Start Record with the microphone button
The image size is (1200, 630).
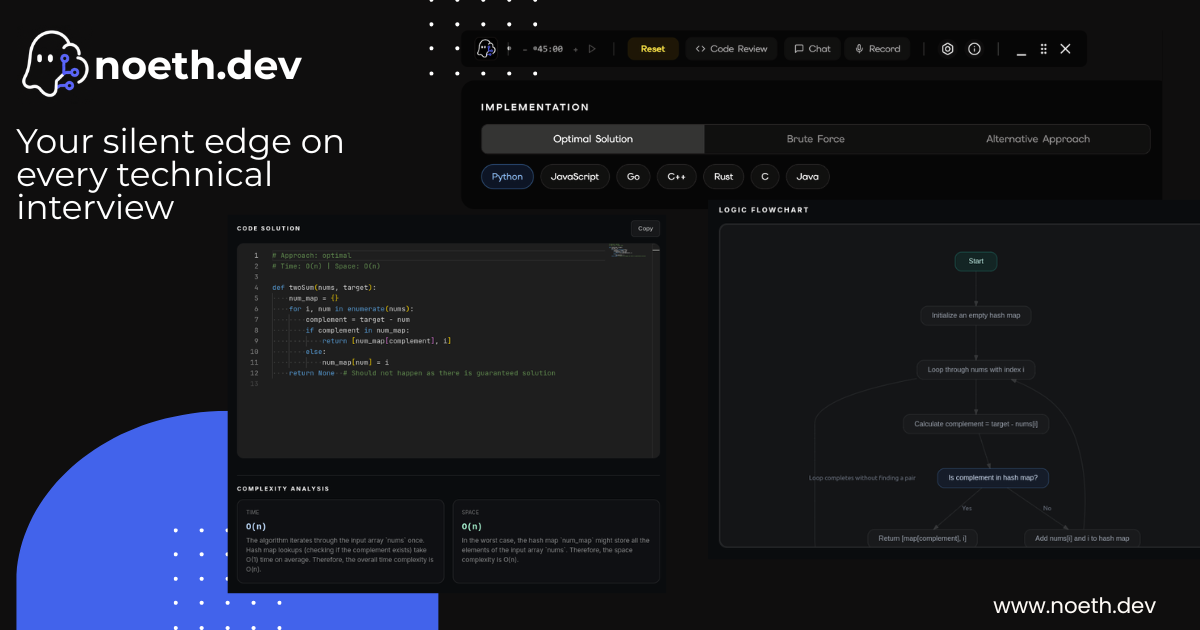(877, 48)
